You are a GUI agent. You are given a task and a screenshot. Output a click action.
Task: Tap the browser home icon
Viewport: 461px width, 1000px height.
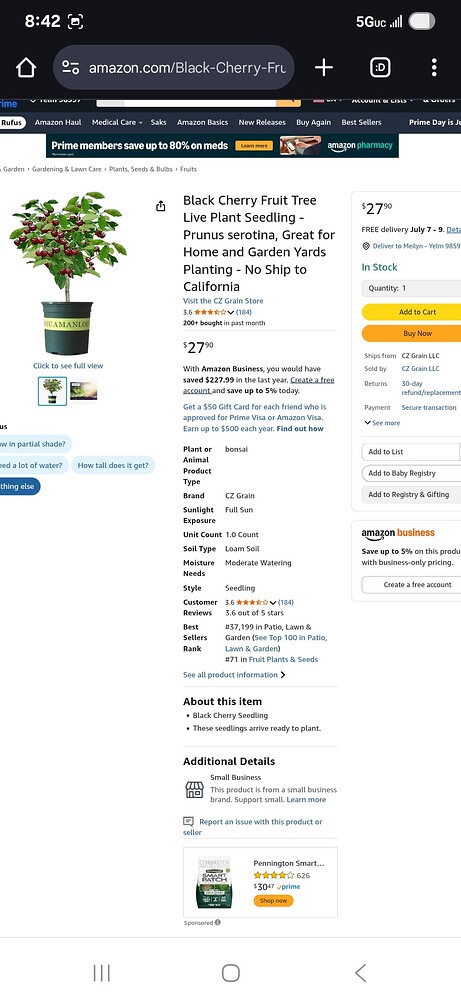26,68
